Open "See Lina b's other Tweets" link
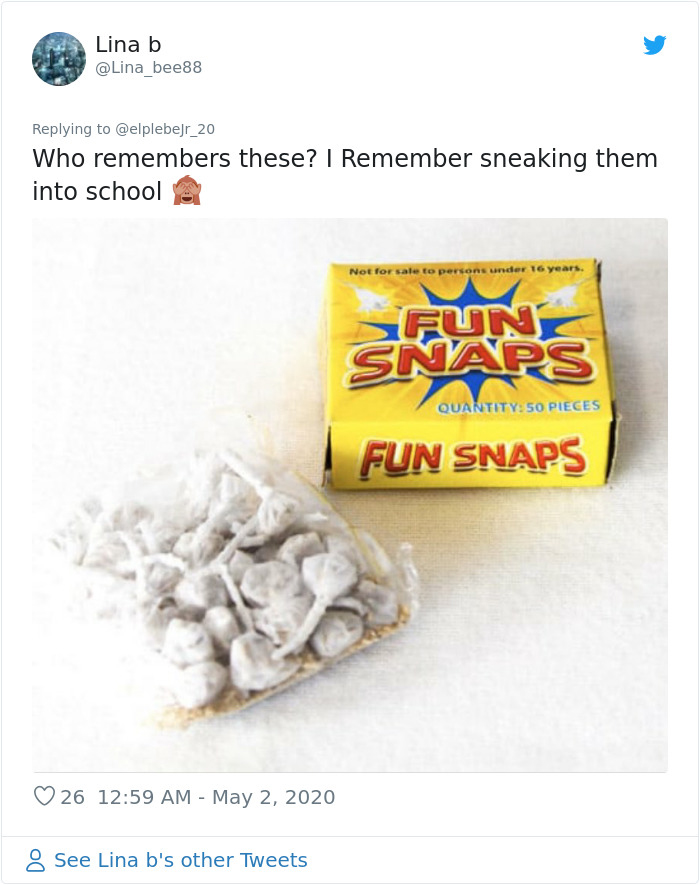 (180, 860)
